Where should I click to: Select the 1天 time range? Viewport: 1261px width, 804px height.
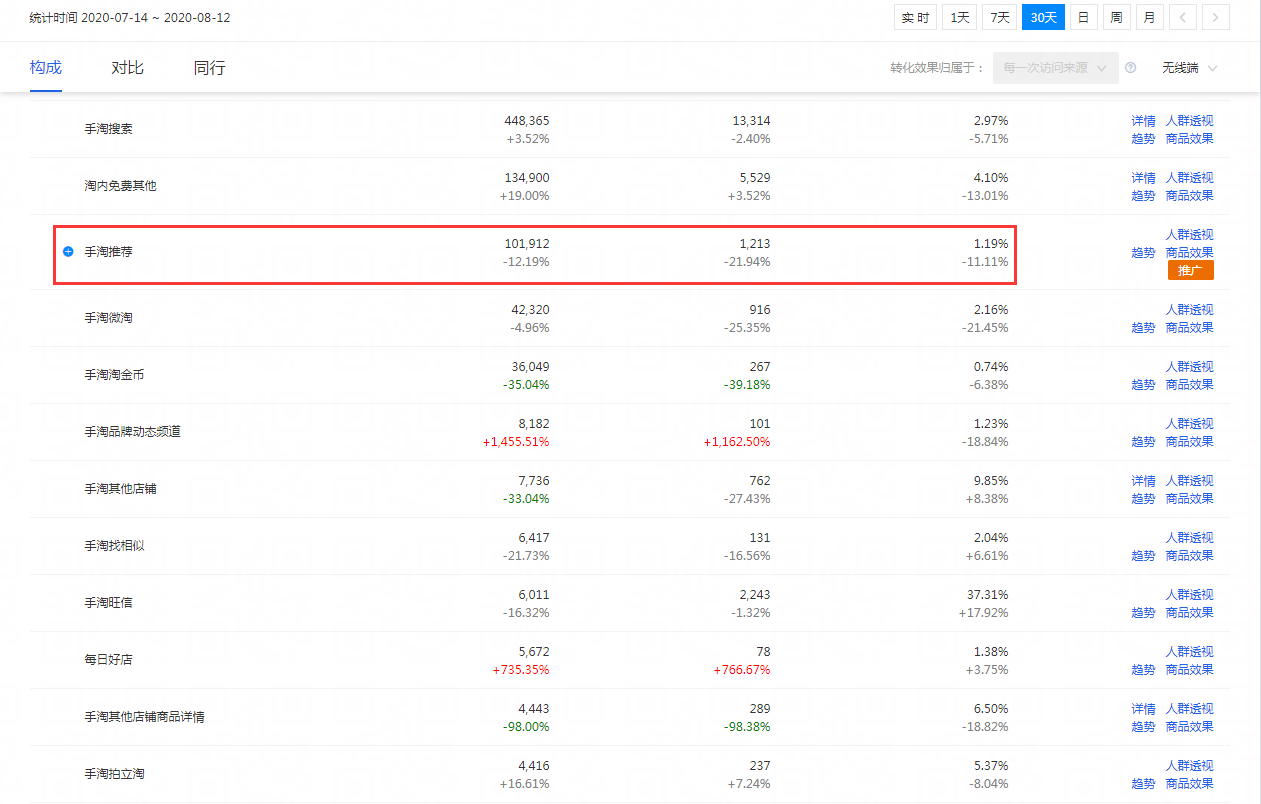pyautogui.click(x=960, y=17)
